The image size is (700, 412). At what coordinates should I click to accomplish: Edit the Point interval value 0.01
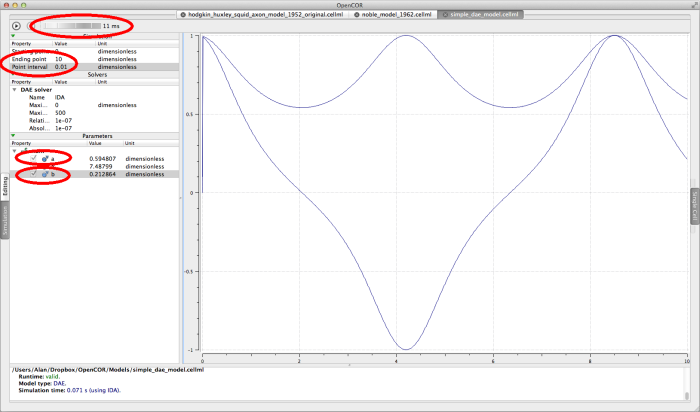[63, 67]
